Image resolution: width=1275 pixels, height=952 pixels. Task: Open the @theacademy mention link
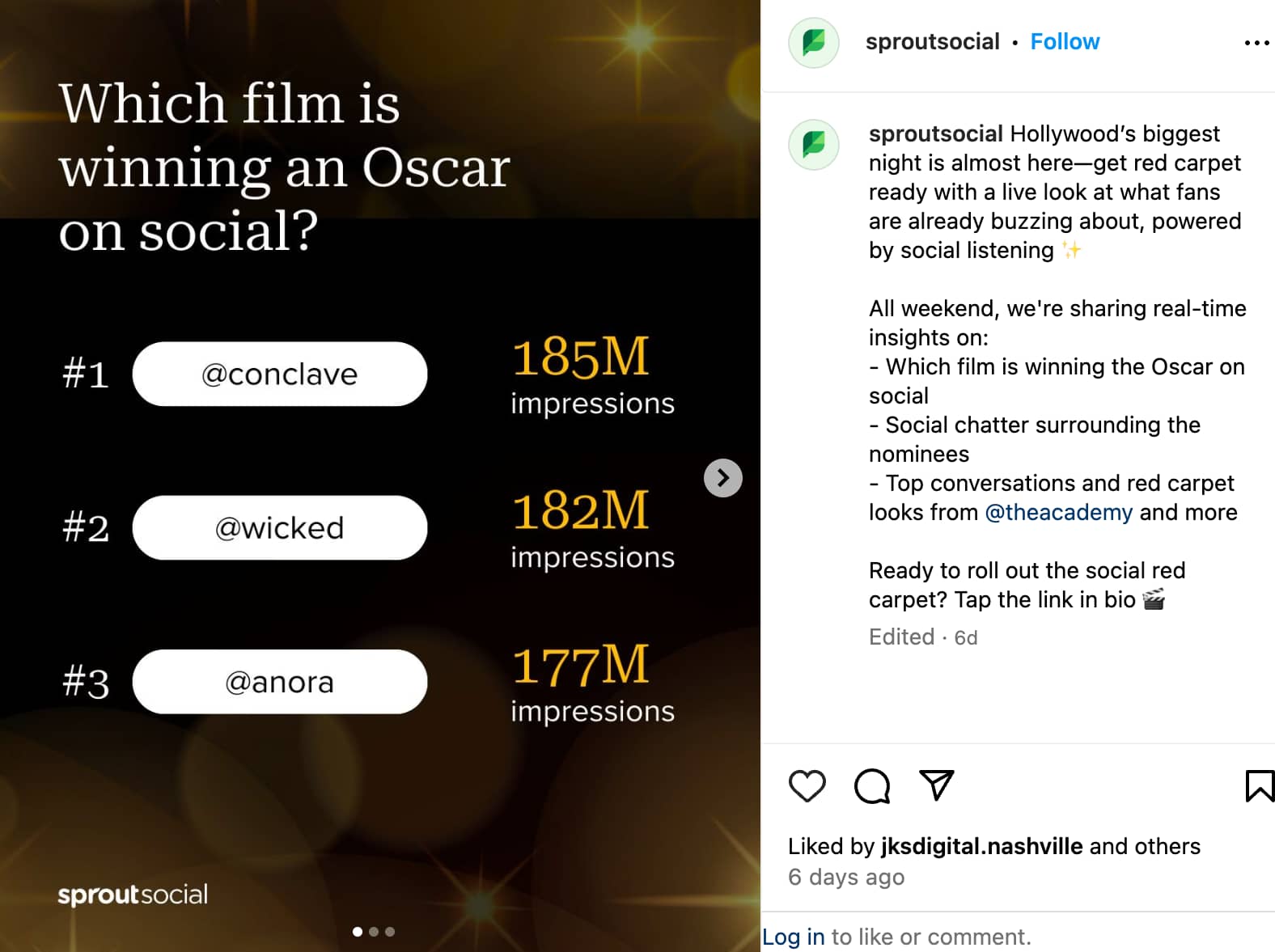coord(1059,512)
